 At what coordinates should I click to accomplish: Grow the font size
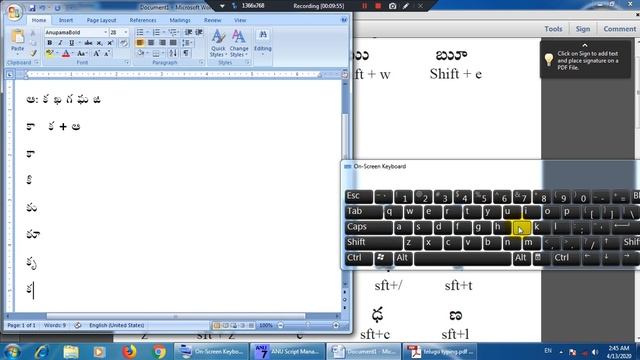[x=96, y=53]
